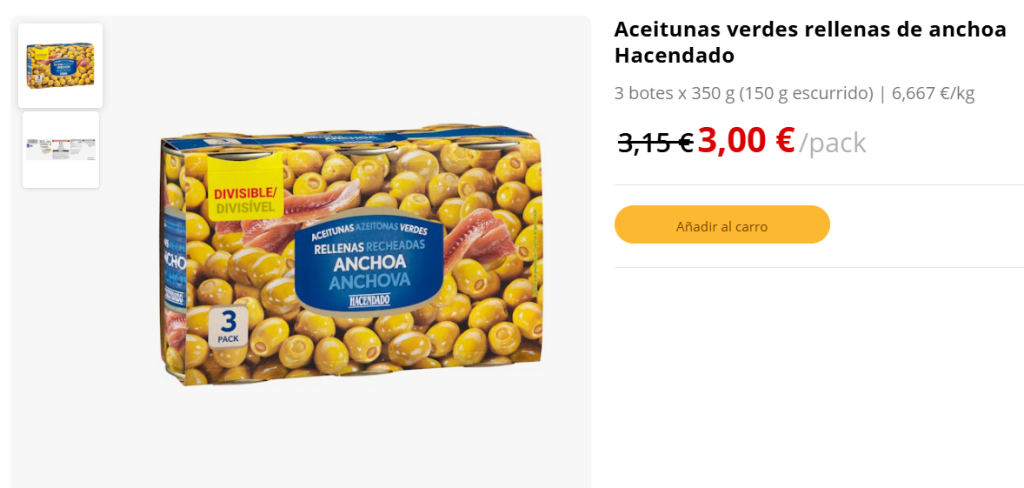Viewport: 1024px width, 488px height.
Task: Click the gray /pack unit label
Action: point(833,142)
